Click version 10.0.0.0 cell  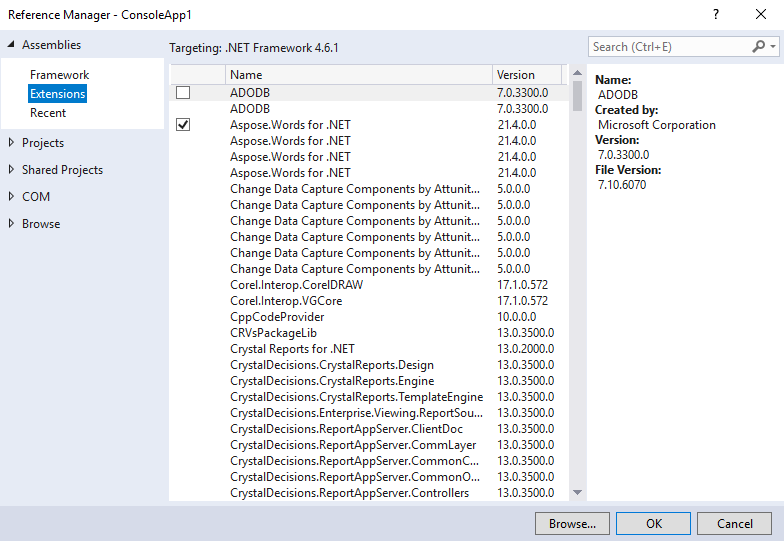pos(516,316)
